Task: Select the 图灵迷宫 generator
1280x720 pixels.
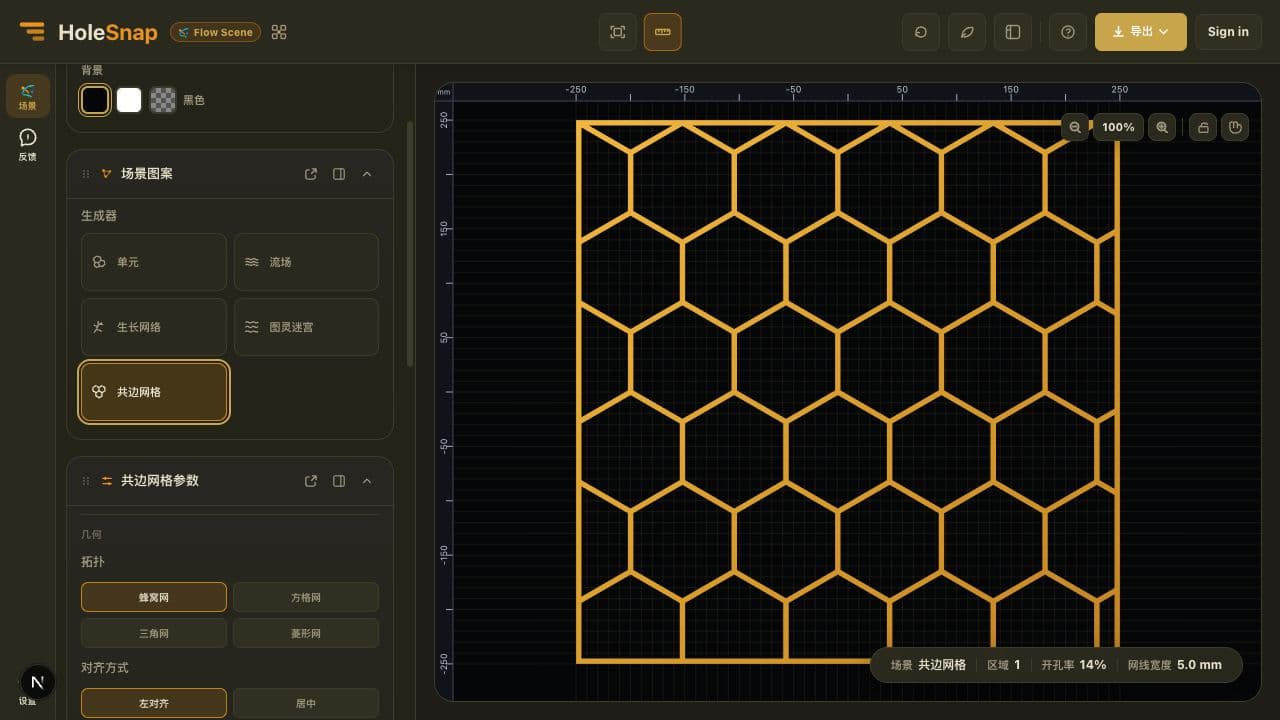Action: (x=306, y=327)
